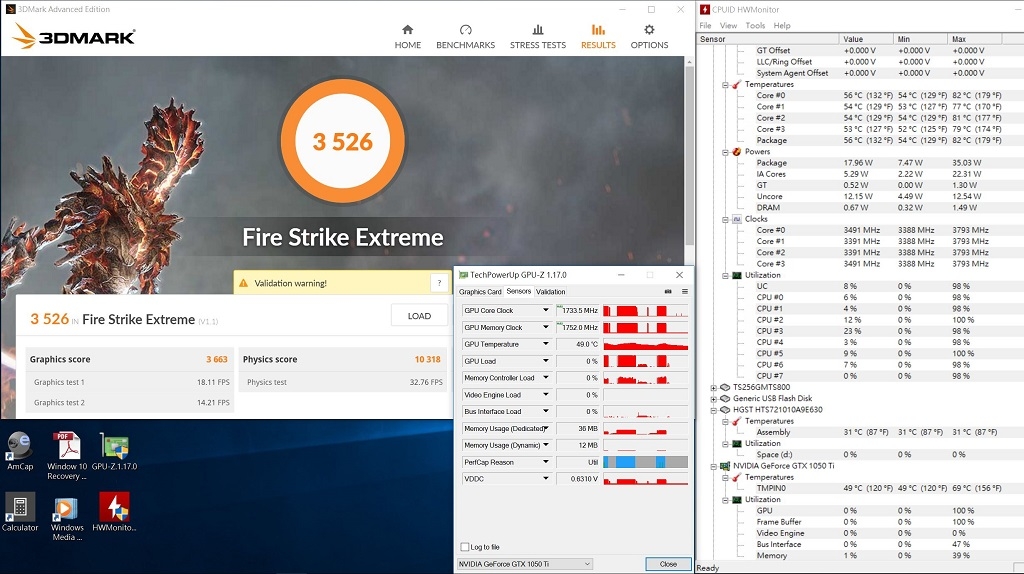Viewport: 1024px width, 574px height.
Task: Open the VDDC sensor dropdown
Action: point(545,479)
